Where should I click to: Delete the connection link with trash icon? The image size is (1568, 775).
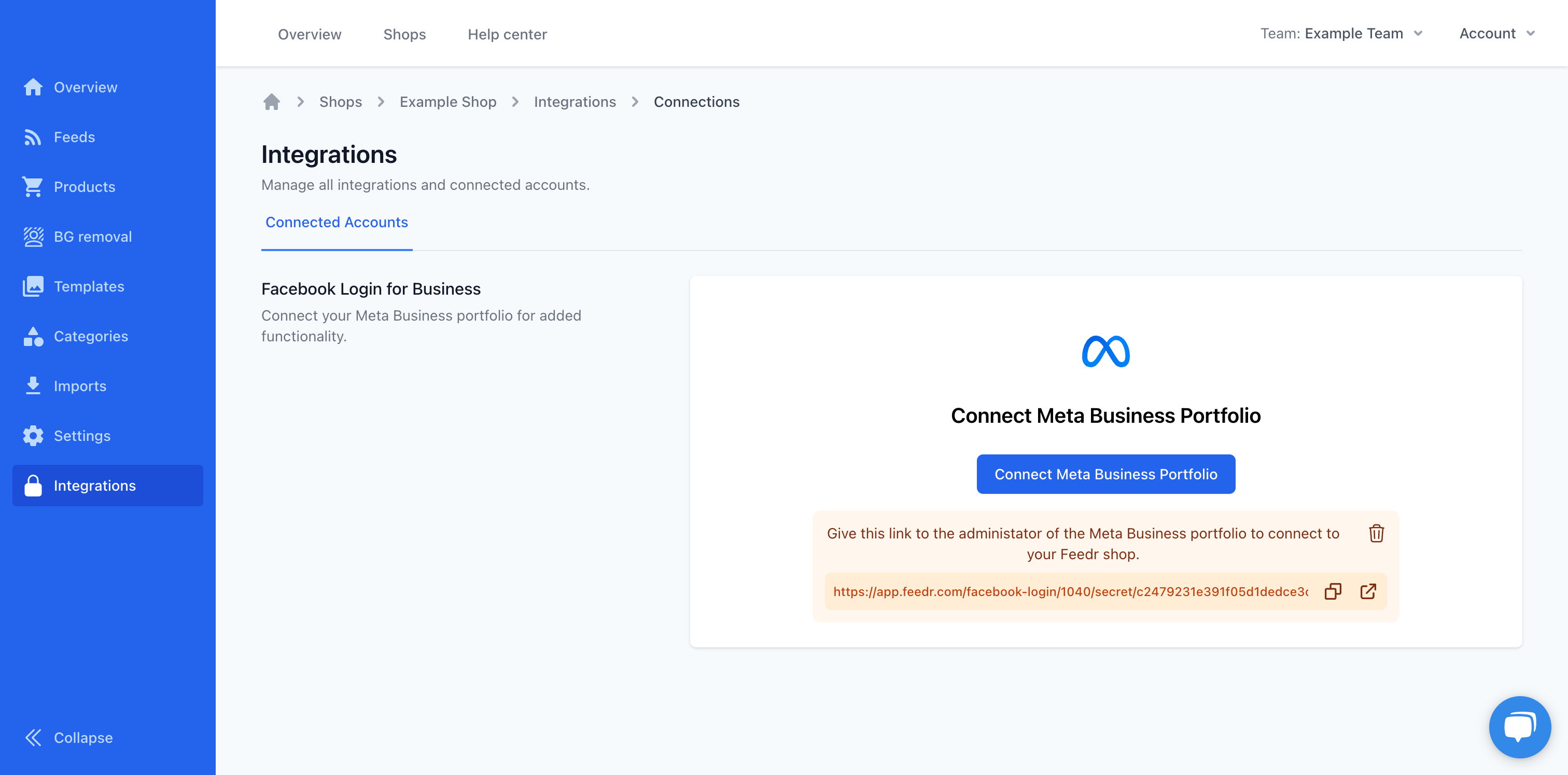pyautogui.click(x=1376, y=533)
